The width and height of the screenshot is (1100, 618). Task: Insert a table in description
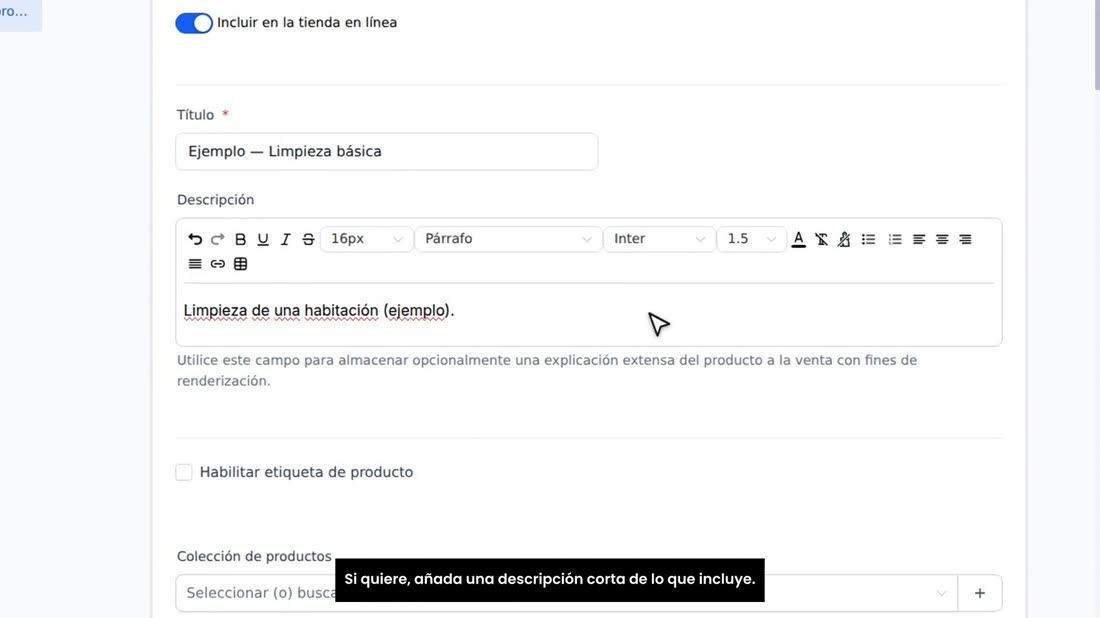point(241,264)
